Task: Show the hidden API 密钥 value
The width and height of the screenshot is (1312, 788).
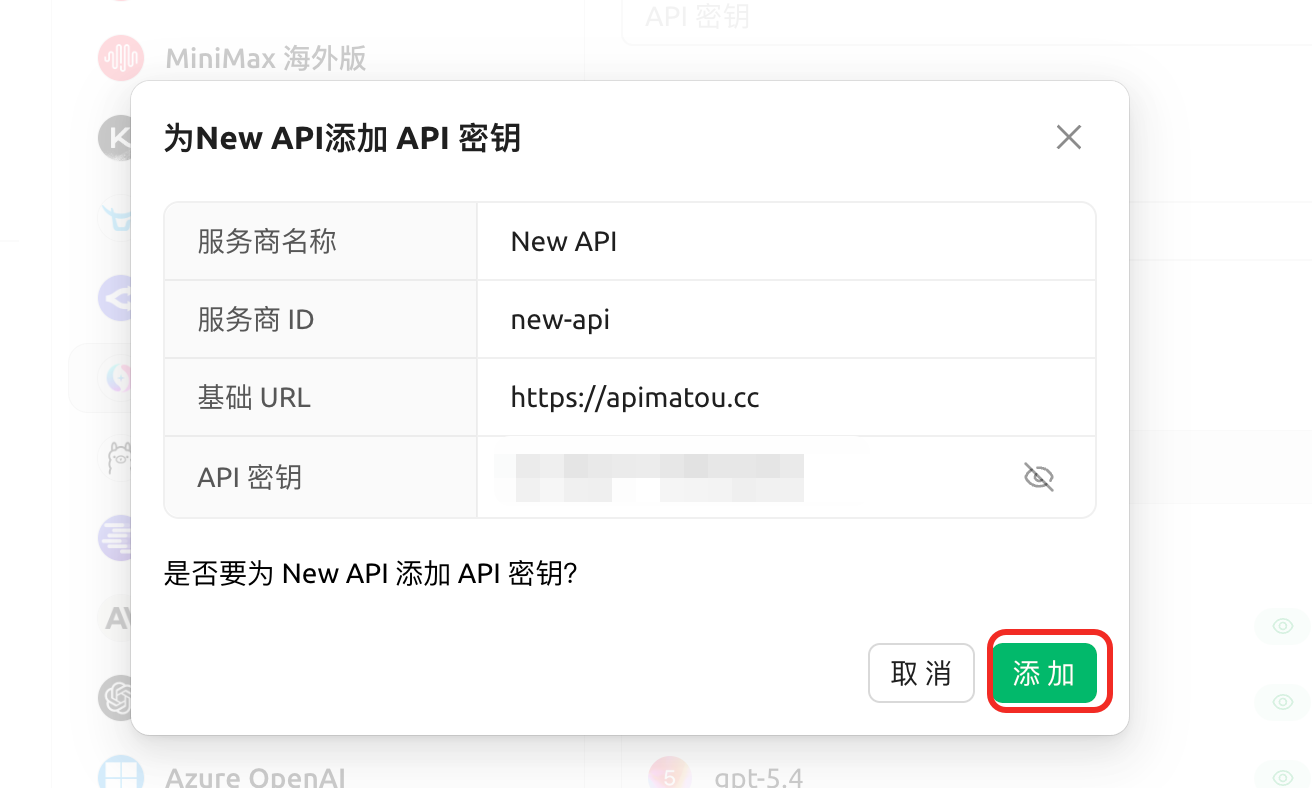Action: click(1039, 477)
